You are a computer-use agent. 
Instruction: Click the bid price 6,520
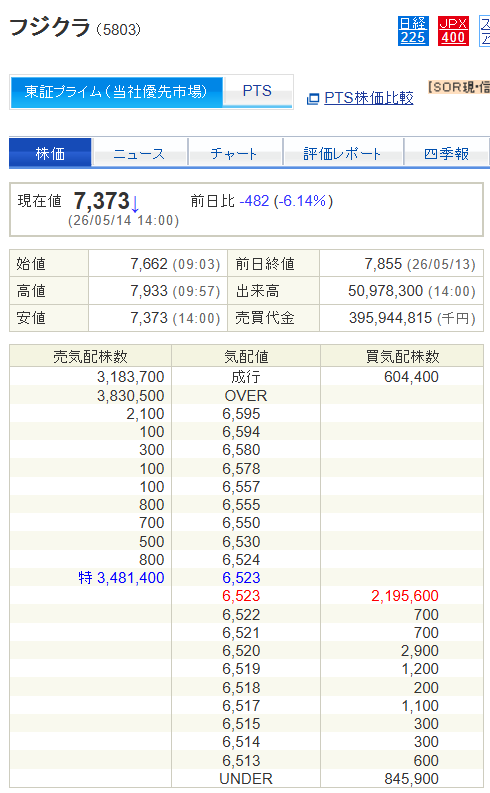tap(241, 650)
